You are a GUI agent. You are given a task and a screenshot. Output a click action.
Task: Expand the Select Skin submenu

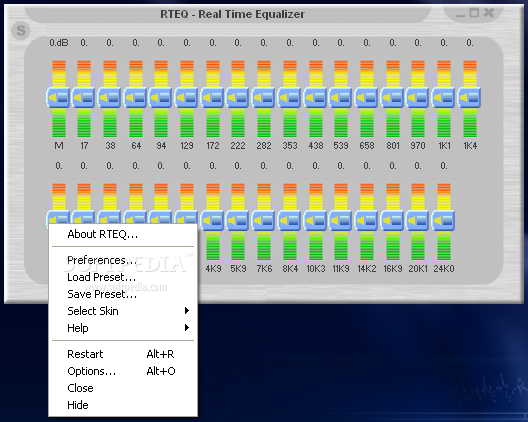pos(123,311)
